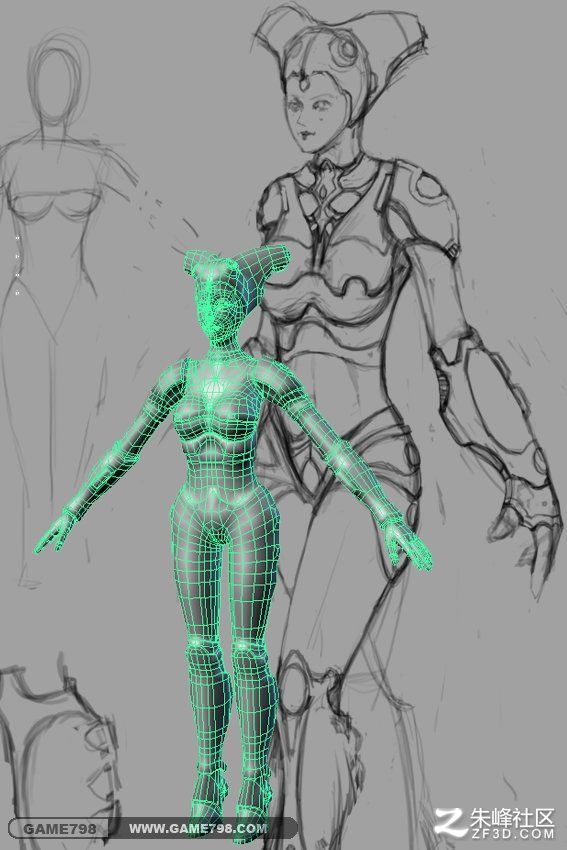Click the stylized Z logo icon
This screenshot has height=850, width=567.
(x=450, y=822)
